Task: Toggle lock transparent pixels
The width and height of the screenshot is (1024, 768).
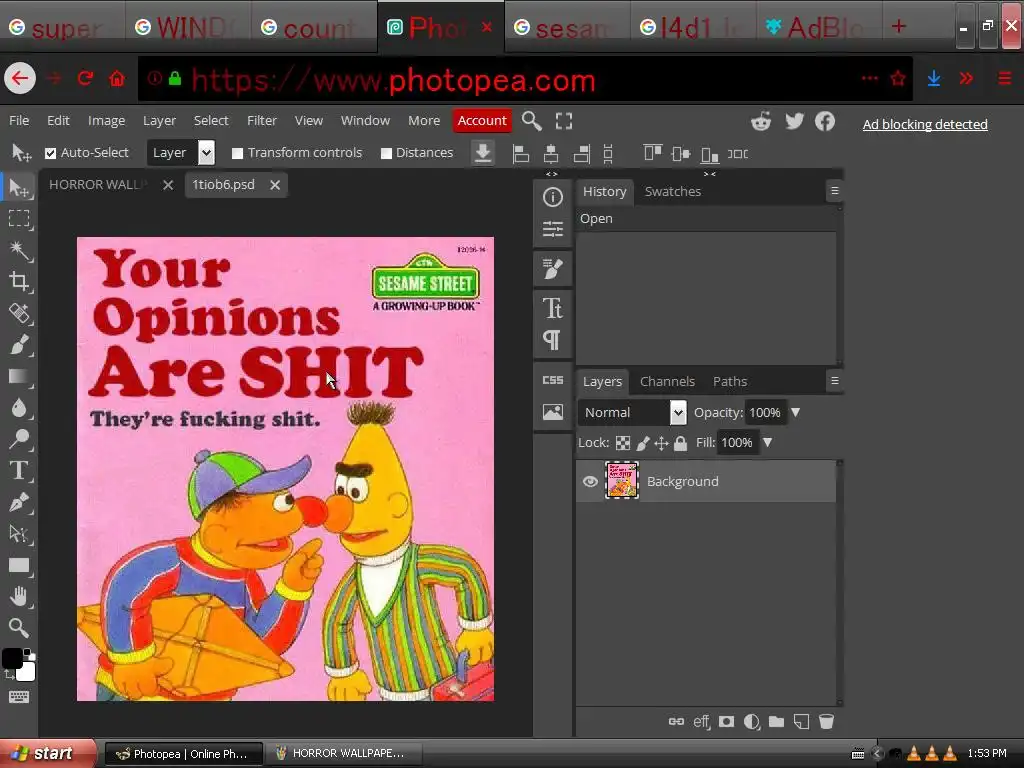Action: (623, 443)
